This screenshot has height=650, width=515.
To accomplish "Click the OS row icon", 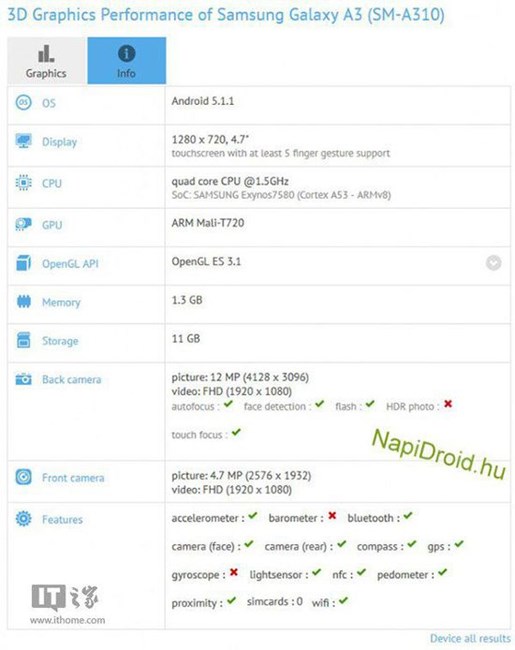I will pyautogui.click(x=23, y=102).
